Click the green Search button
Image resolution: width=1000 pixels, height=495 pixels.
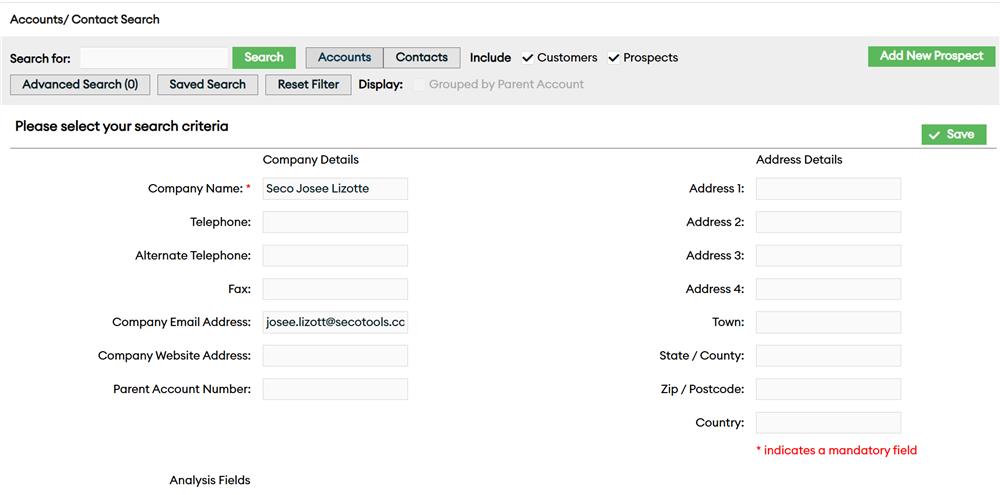[x=264, y=58]
